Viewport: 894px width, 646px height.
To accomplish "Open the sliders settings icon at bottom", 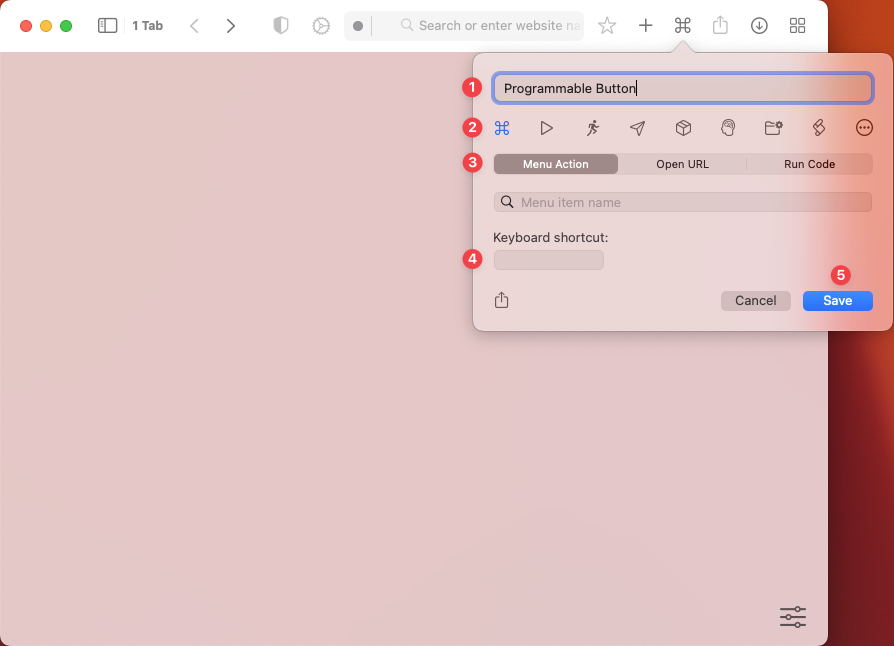I will pos(792,617).
